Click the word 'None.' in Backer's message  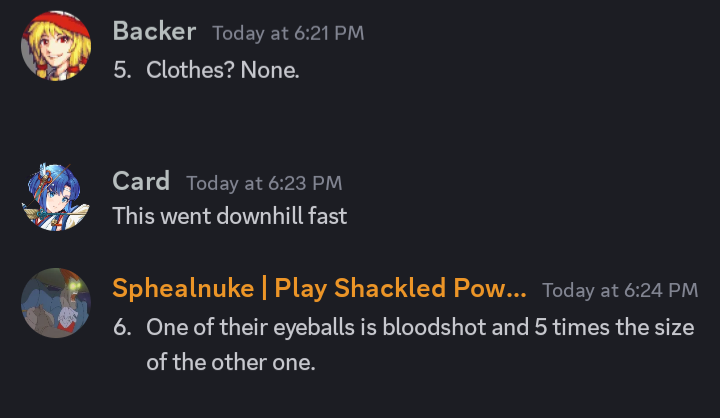[270, 70]
